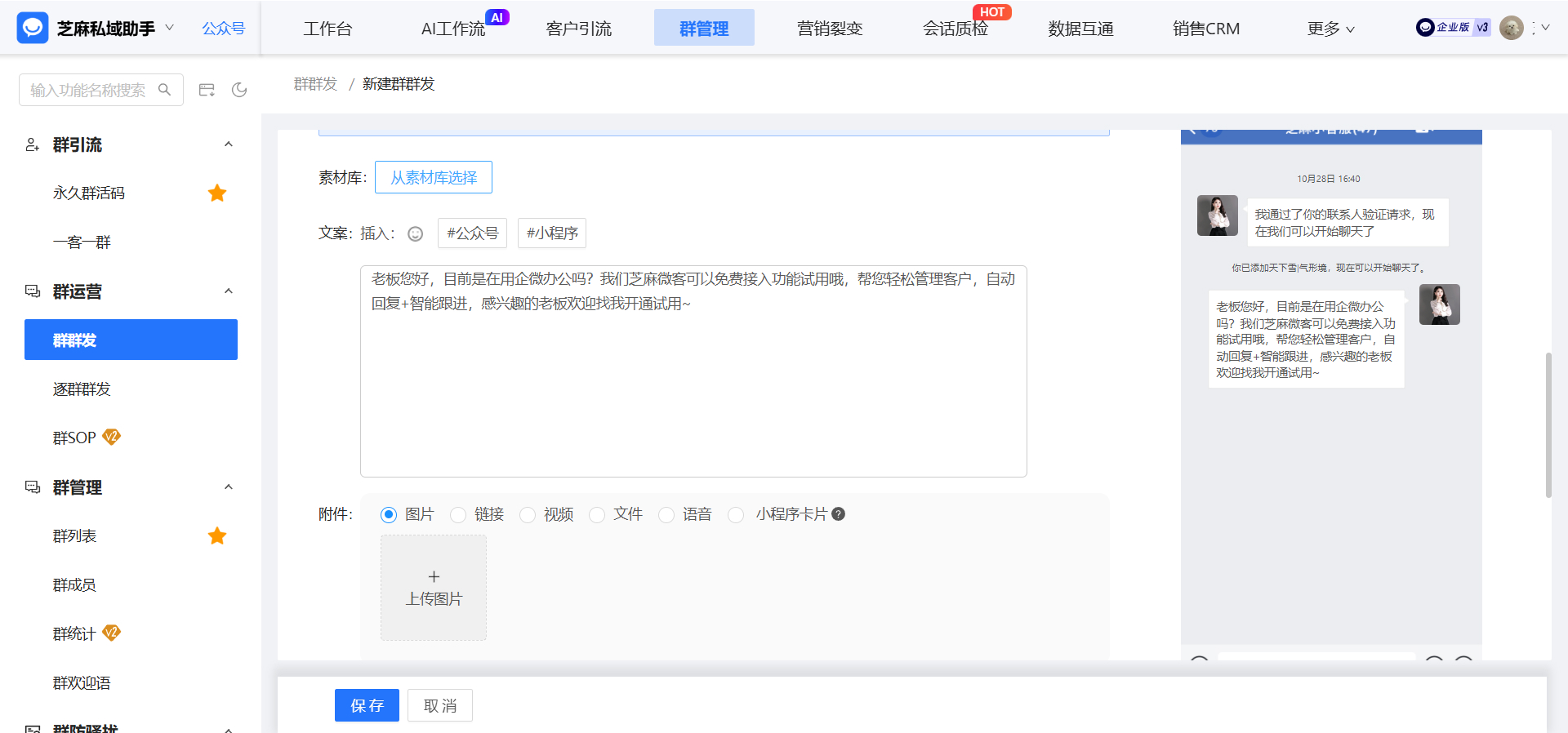Select the 视频 attachment radio
This screenshot has height=733, width=1568.
point(528,515)
